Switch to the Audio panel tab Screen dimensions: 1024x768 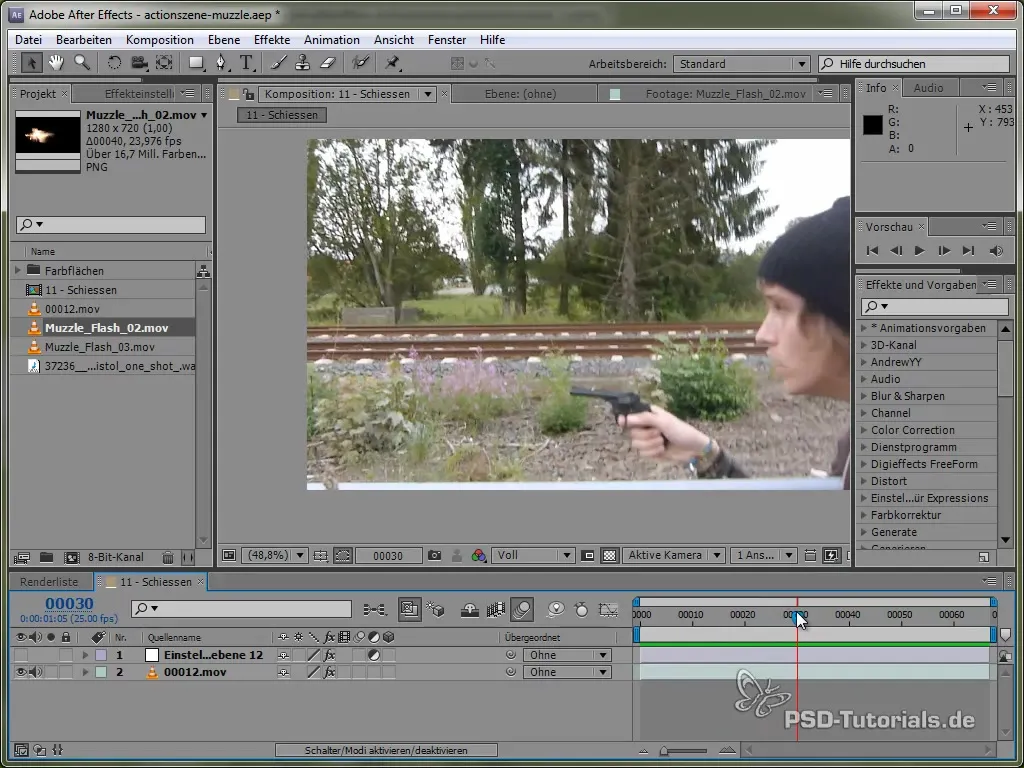click(928, 88)
